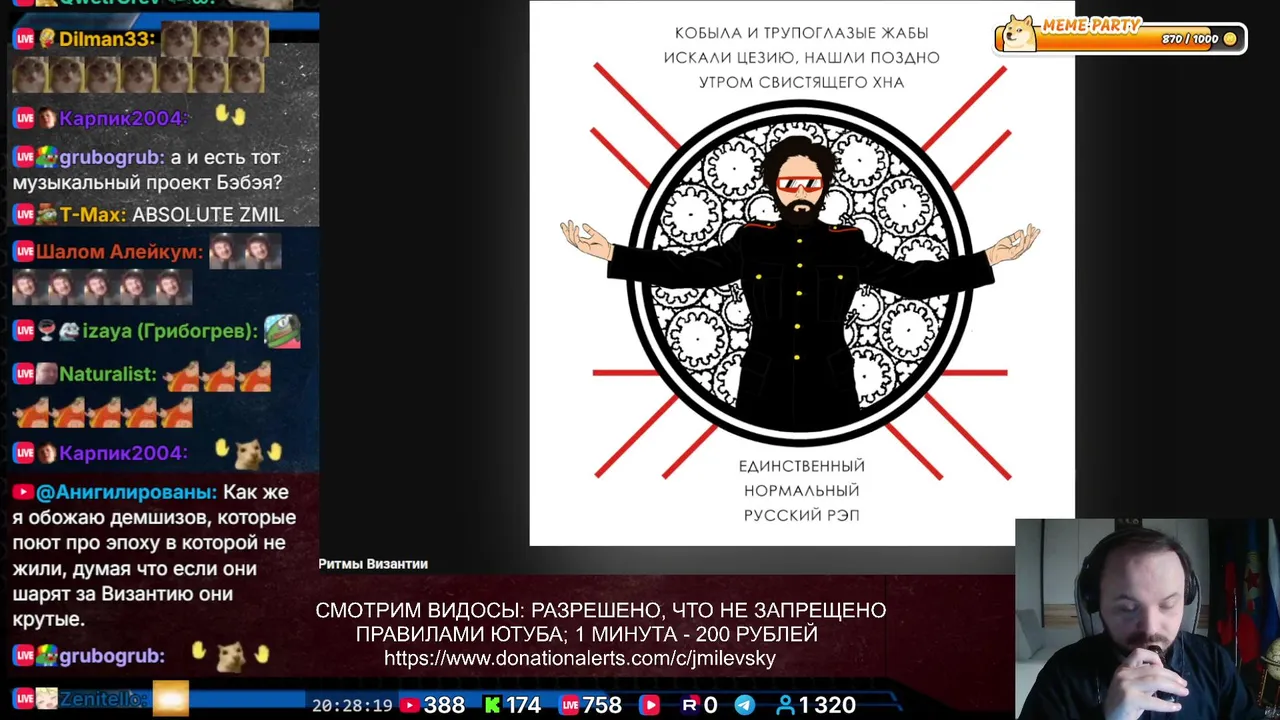Click the @Анигилированы username

[126, 492]
